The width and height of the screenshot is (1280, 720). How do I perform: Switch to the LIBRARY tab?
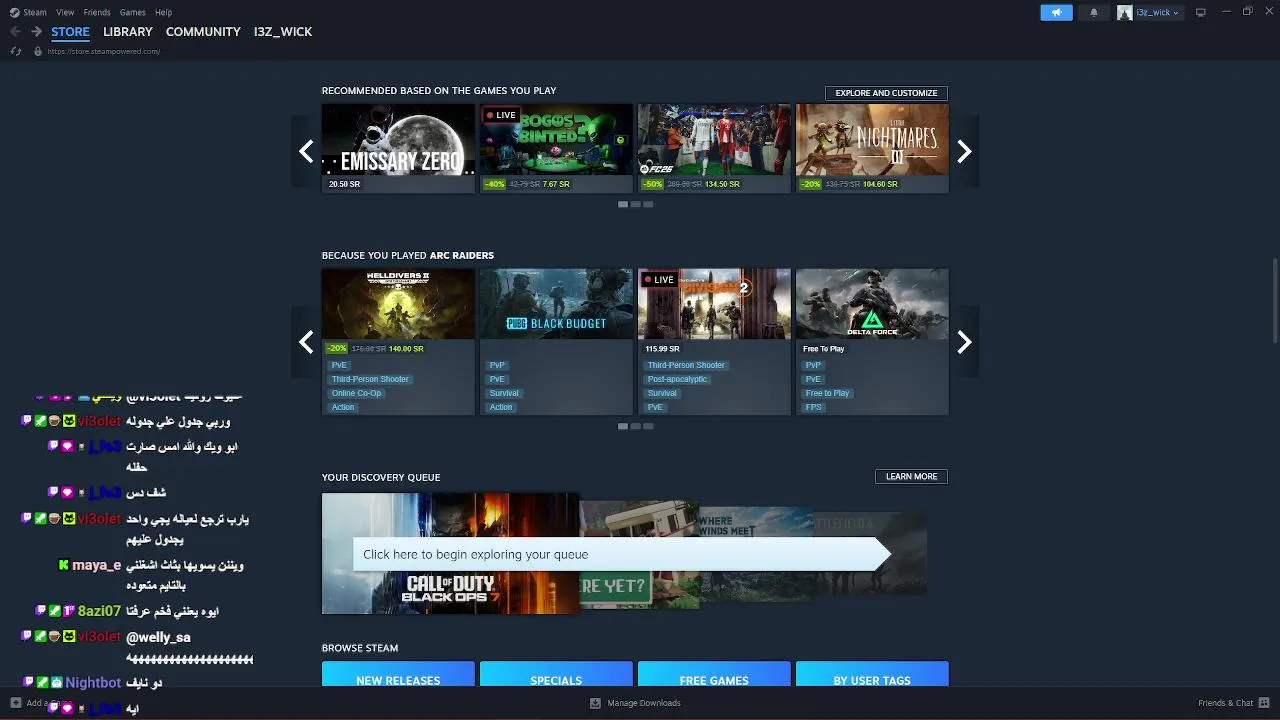tap(128, 32)
